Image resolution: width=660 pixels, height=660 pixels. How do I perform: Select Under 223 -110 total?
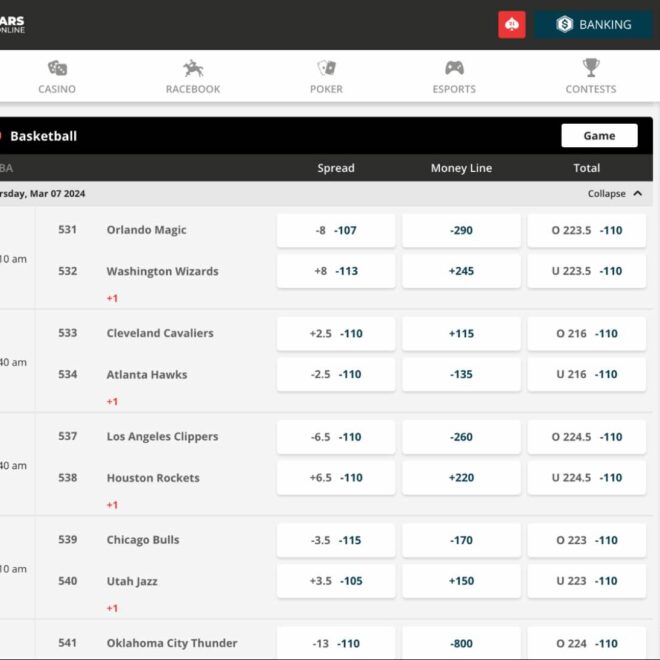[587, 581]
